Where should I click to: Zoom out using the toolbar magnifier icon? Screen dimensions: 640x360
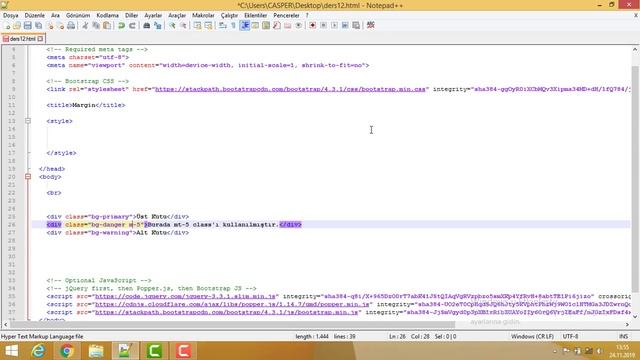coord(183,25)
